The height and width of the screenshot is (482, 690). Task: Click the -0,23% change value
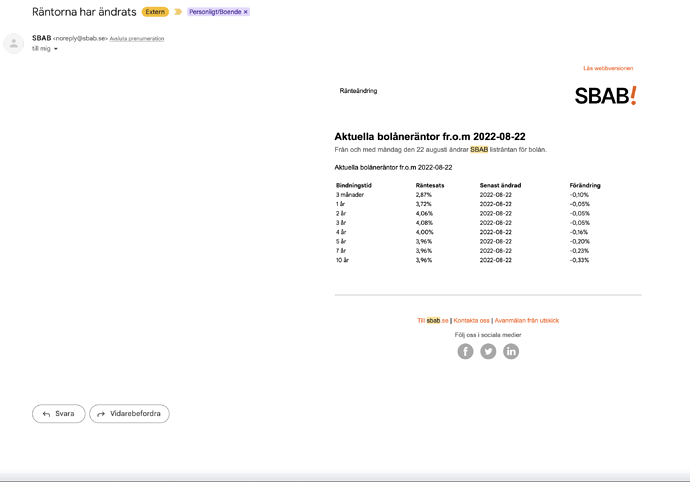pos(579,251)
